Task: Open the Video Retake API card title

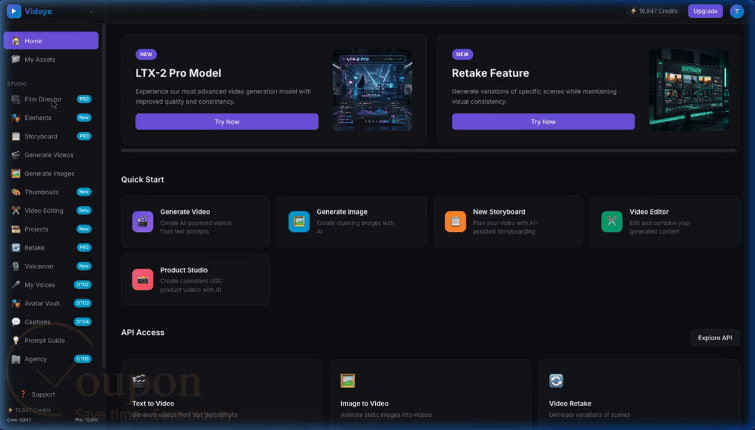Action: tap(570, 404)
